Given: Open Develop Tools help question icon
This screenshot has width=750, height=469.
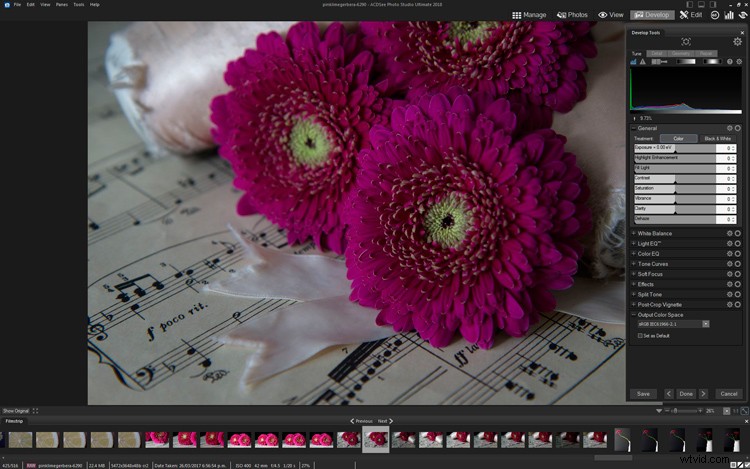Looking at the screenshot, I should pos(729,62).
